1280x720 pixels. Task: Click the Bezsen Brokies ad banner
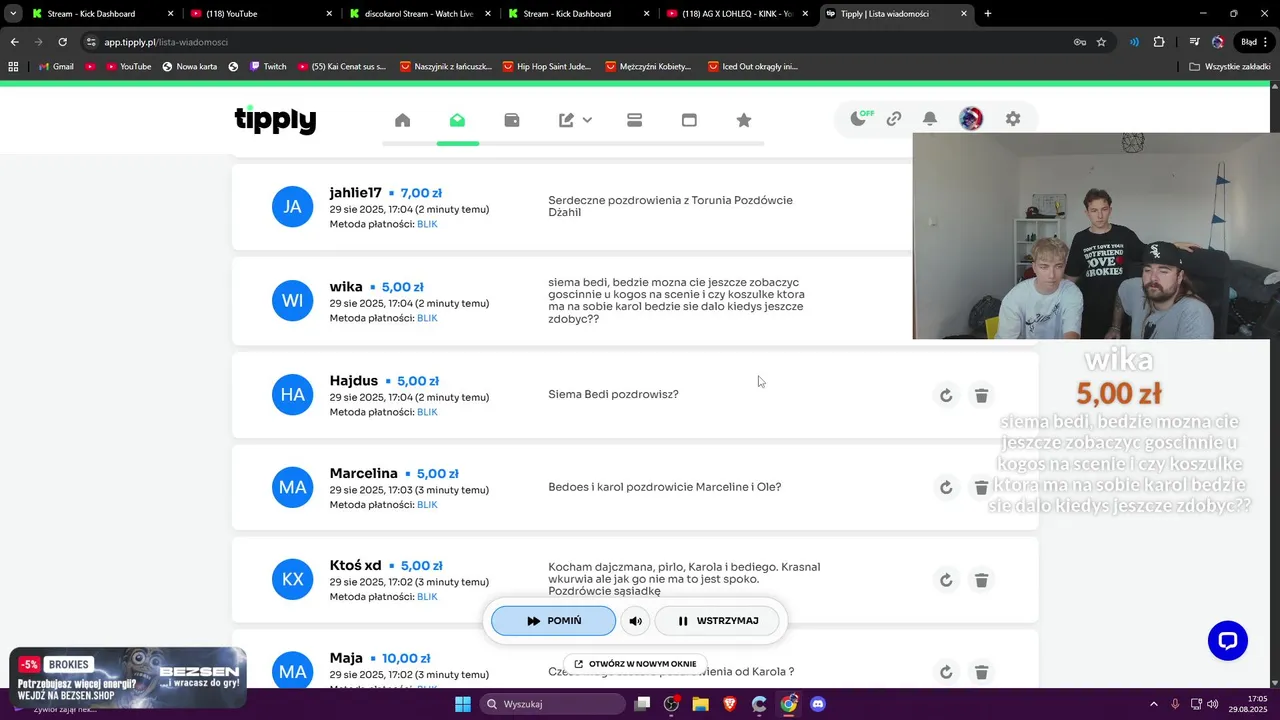(x=128, y=678)
